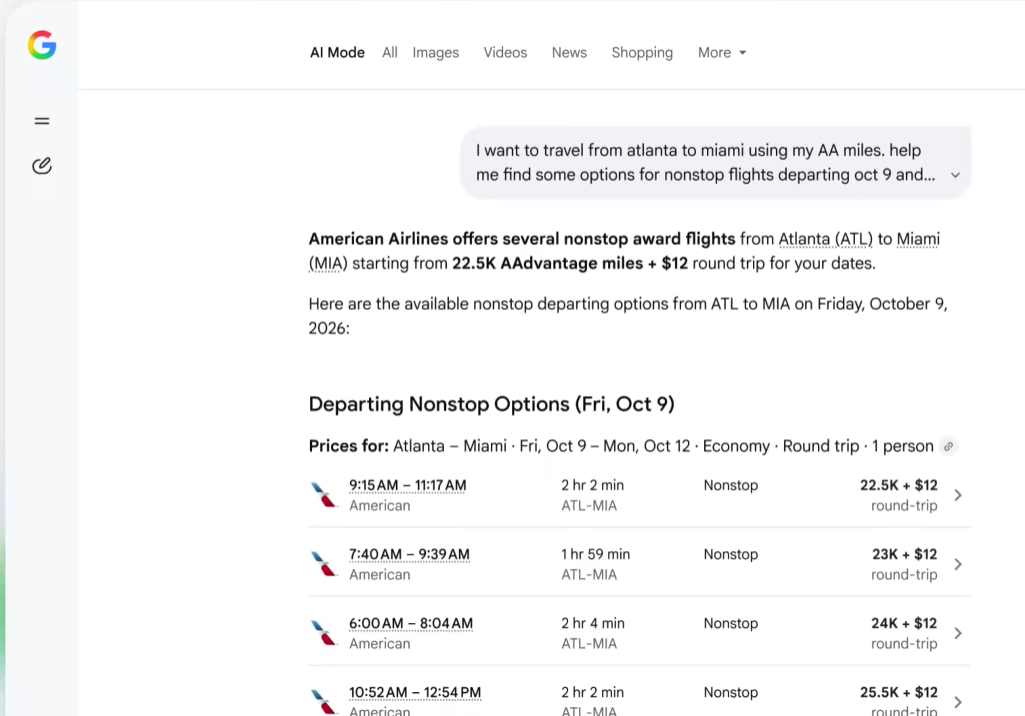Select the 10:52 AM – 12:54 PM flight time
Screen dimensions: 1025x716
415,692
